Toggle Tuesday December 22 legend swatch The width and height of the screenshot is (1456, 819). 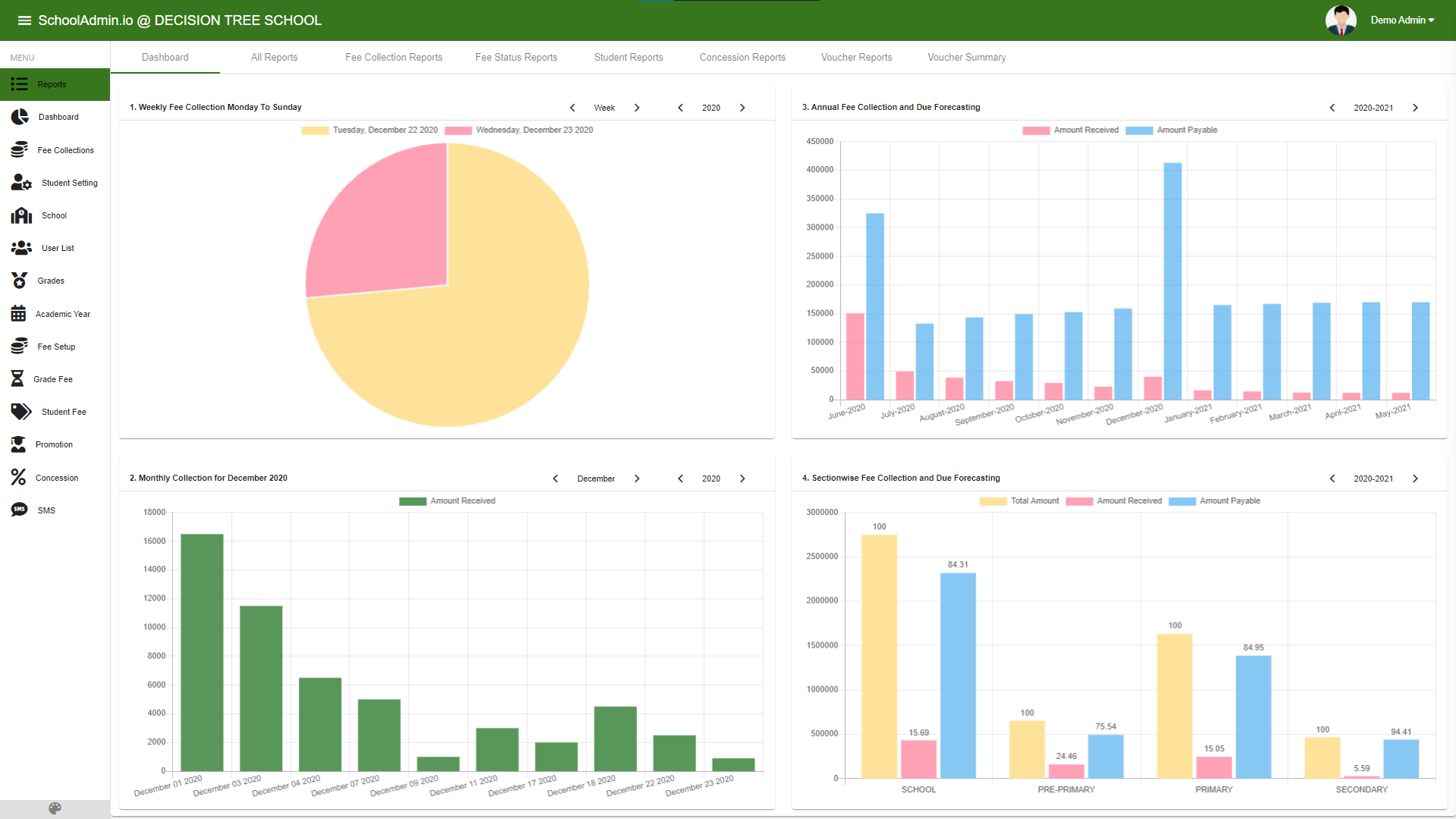(x=315, y=130)
